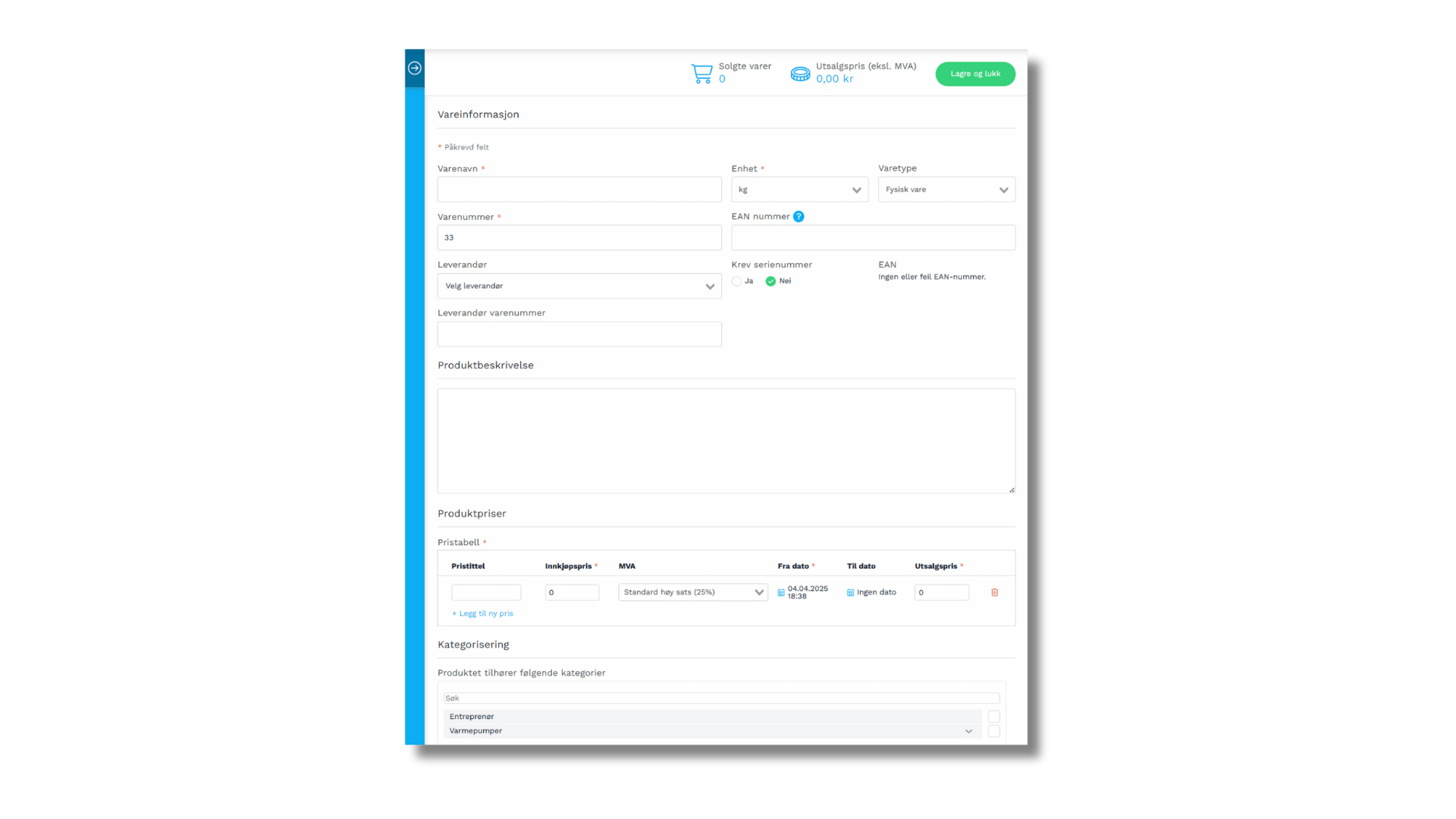Open the Velg leverandør dropdown
Screen dimensions: 1456x819
(x=579, y=286)
